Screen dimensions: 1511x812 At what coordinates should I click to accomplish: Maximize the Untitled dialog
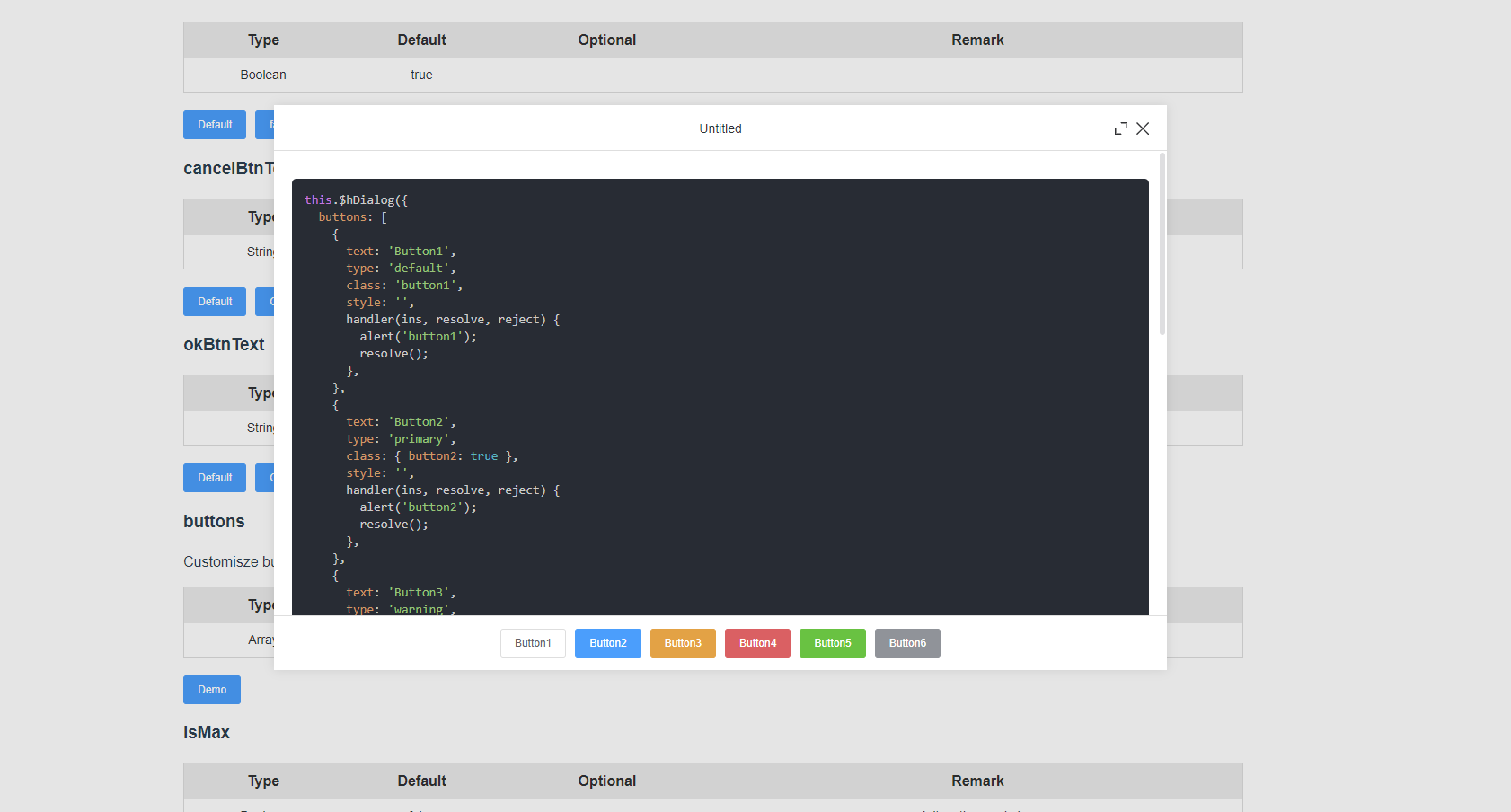point(1120,128)
